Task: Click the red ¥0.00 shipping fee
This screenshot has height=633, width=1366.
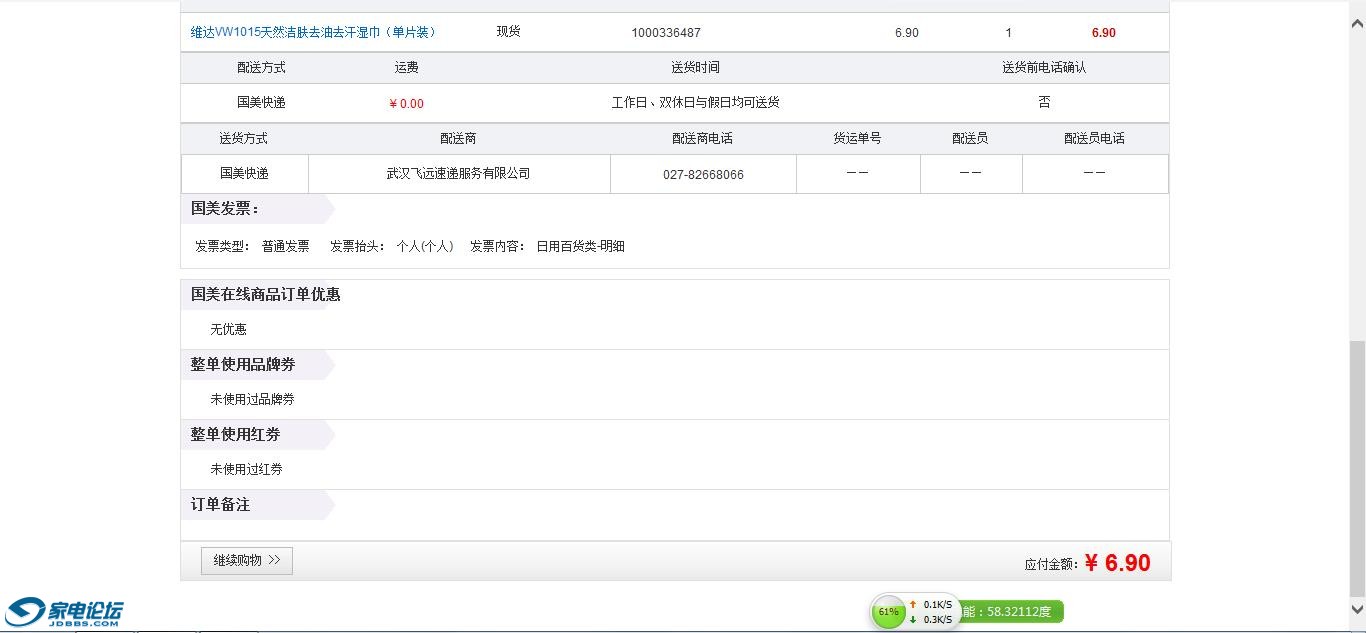Action: [406, 104]
